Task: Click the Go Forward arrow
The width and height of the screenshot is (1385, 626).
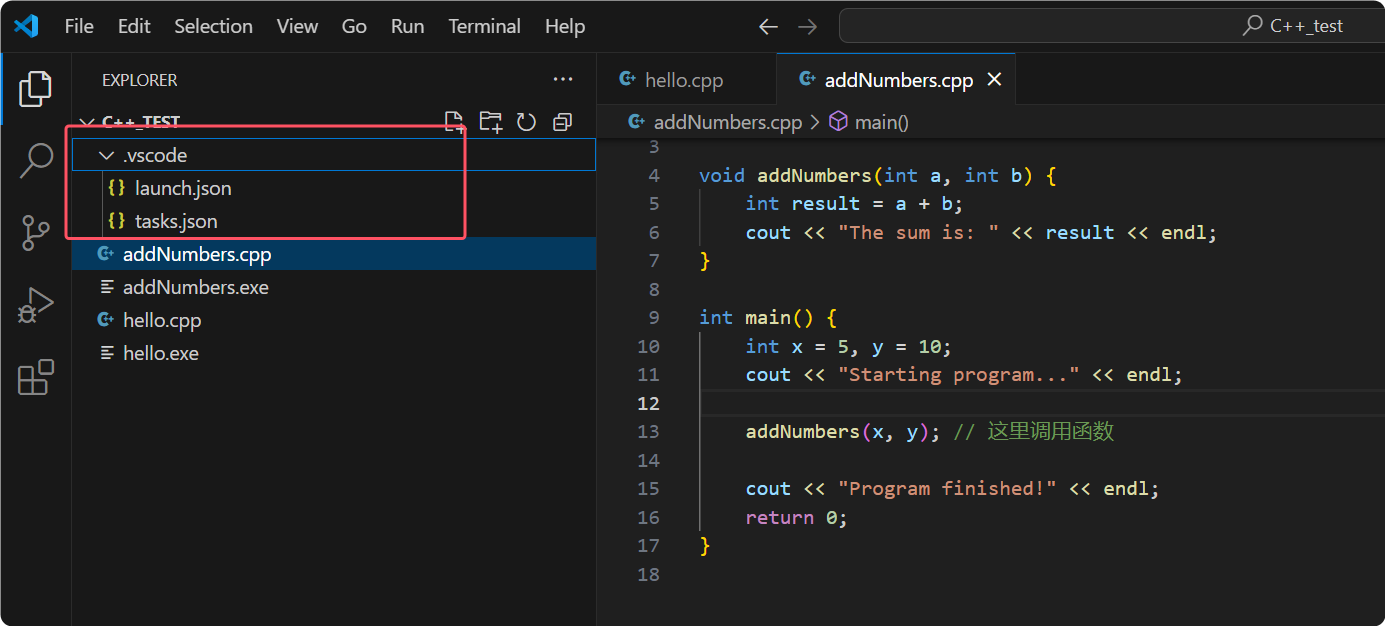Action: point(807,27)
